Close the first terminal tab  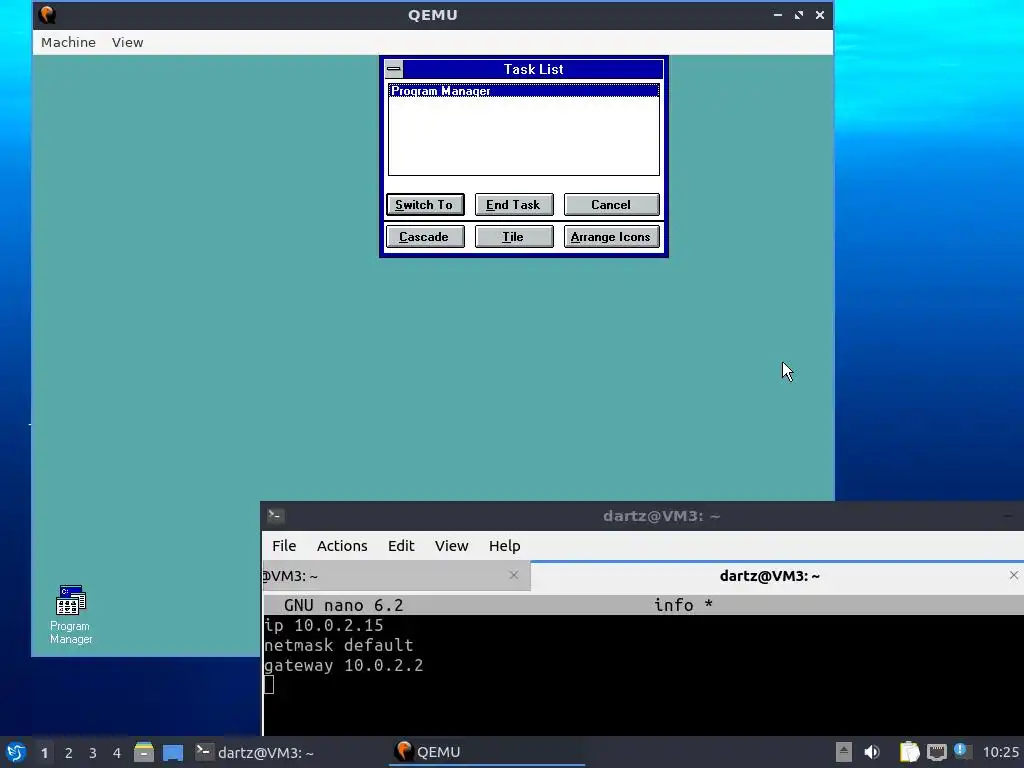coord(514,575)
